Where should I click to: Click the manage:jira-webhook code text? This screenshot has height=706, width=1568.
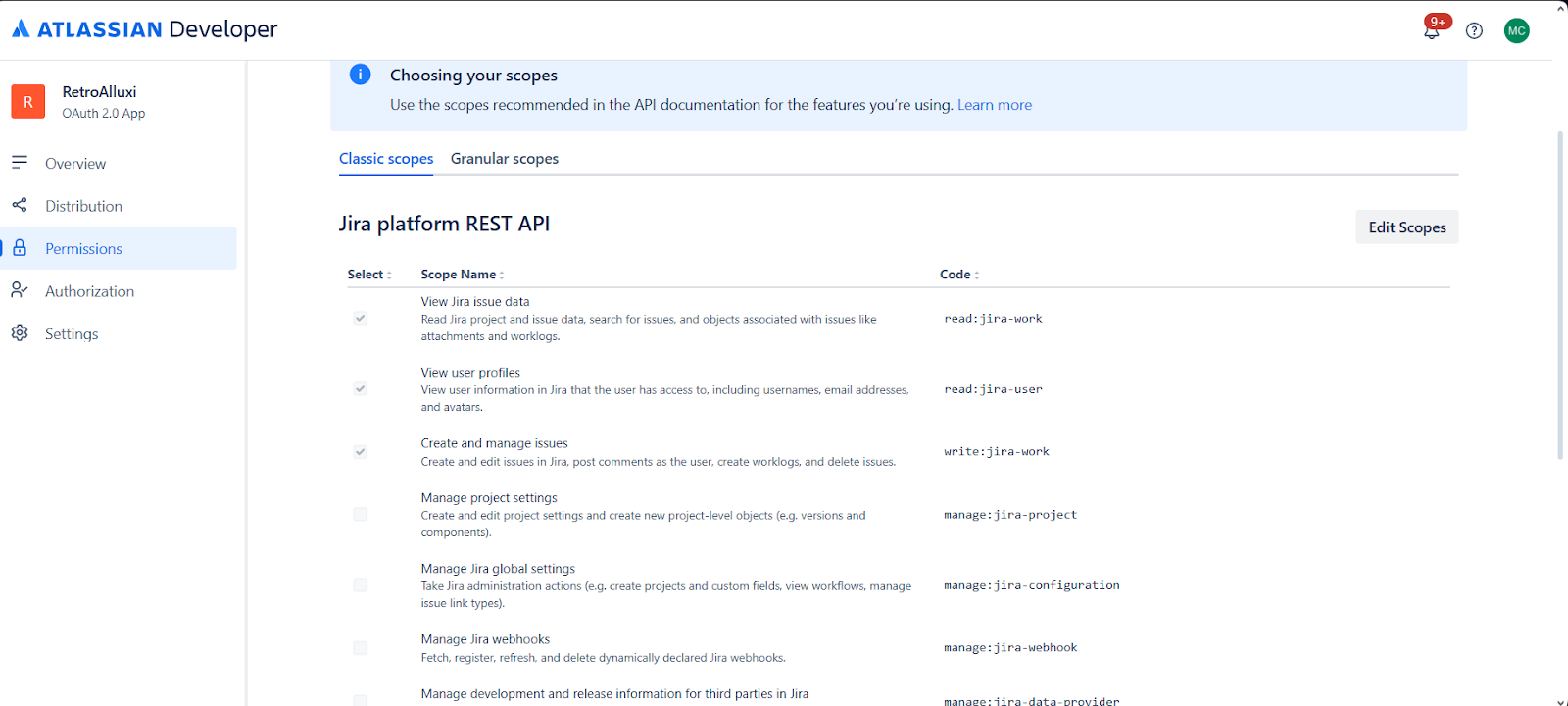point(1010,648)
